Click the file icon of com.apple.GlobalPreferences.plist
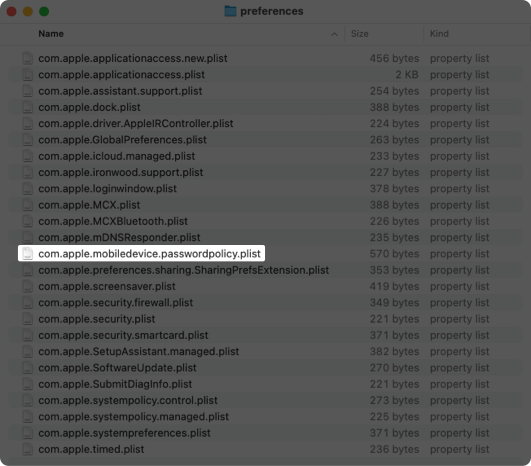The image size is (531, 466). 28,140
